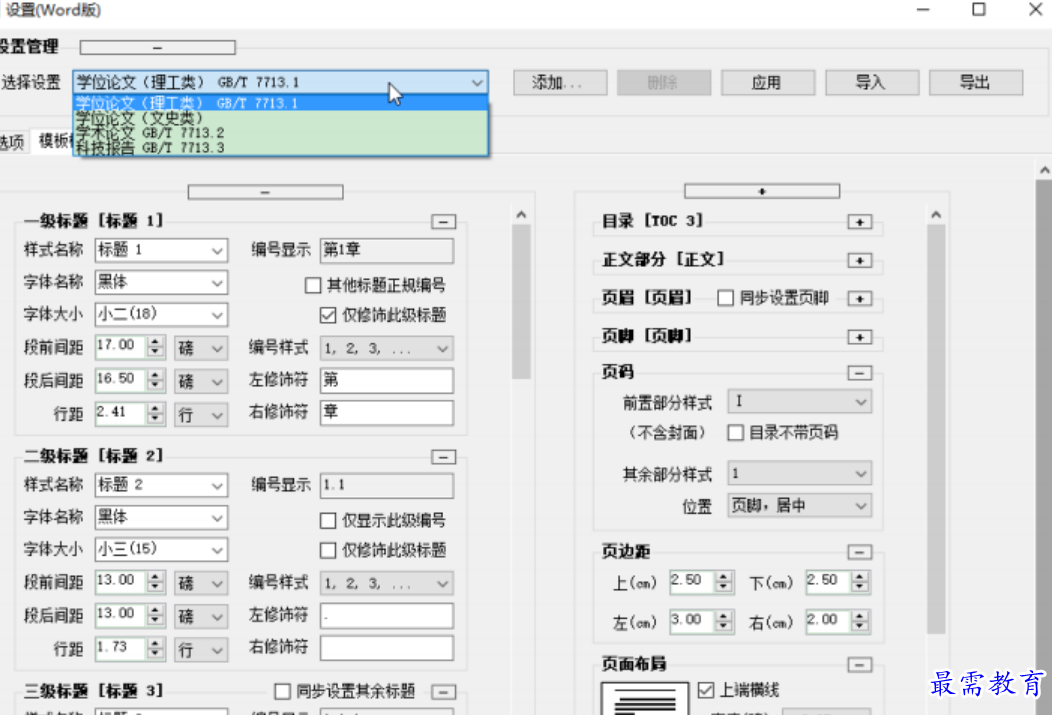Uncheck 仅修饰此级标题 under 一级标题
The image size is (1052, 715).
[x=328, y=315]
